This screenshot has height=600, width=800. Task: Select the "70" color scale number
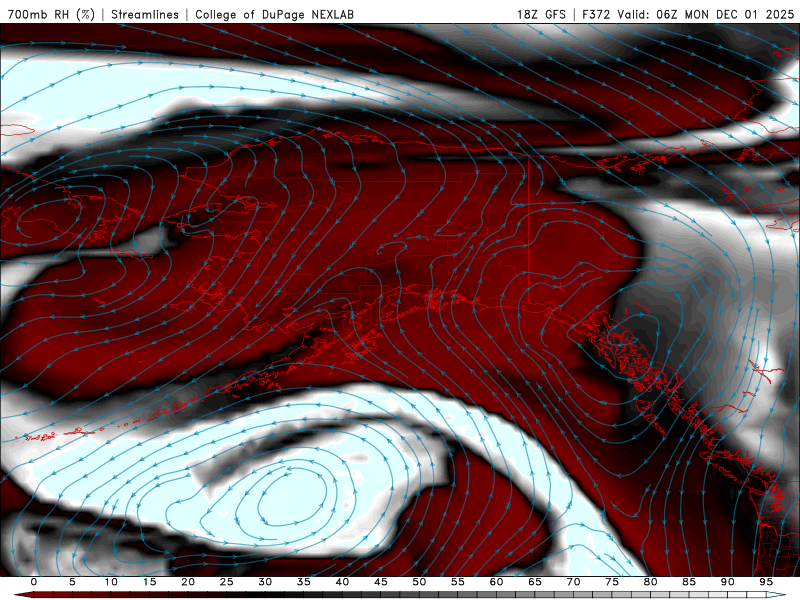coord(573,582)
